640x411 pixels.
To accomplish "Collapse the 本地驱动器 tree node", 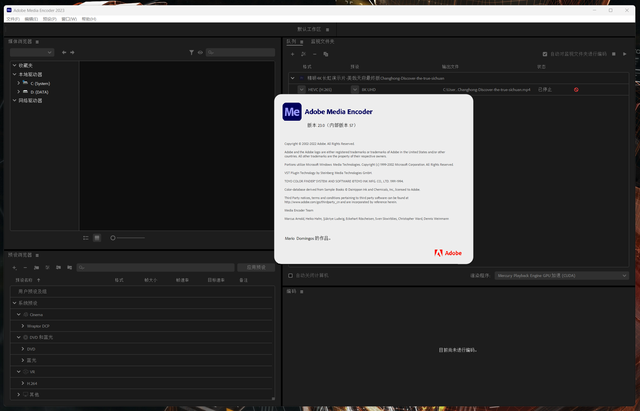I will [14, 74].
